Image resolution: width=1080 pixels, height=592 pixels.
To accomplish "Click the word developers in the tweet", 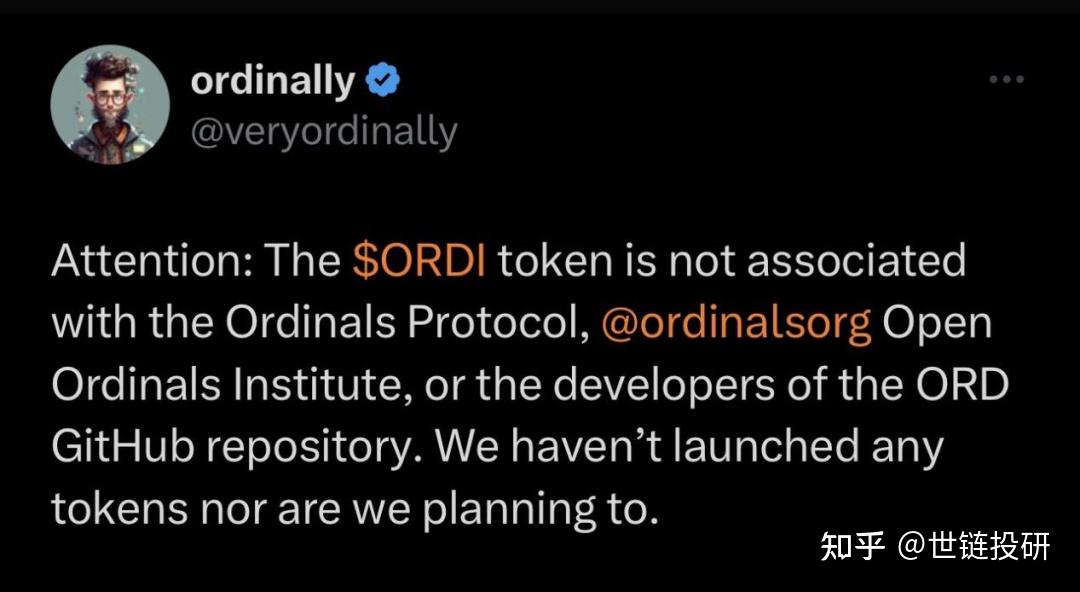I will (664, 387).
